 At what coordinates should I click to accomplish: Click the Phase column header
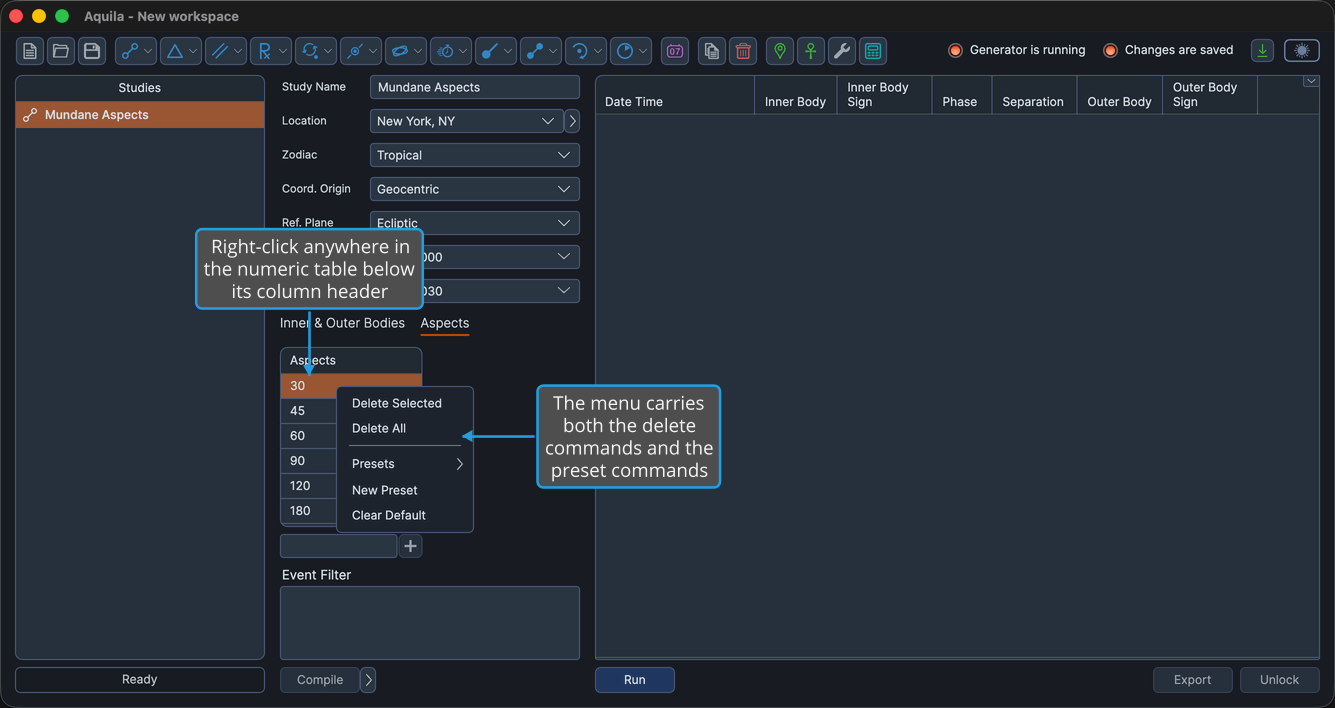961,95
